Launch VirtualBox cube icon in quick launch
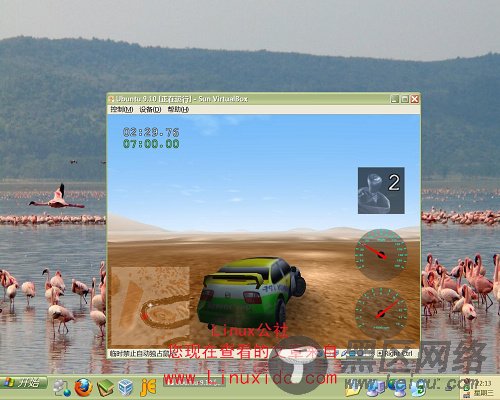 126,388
